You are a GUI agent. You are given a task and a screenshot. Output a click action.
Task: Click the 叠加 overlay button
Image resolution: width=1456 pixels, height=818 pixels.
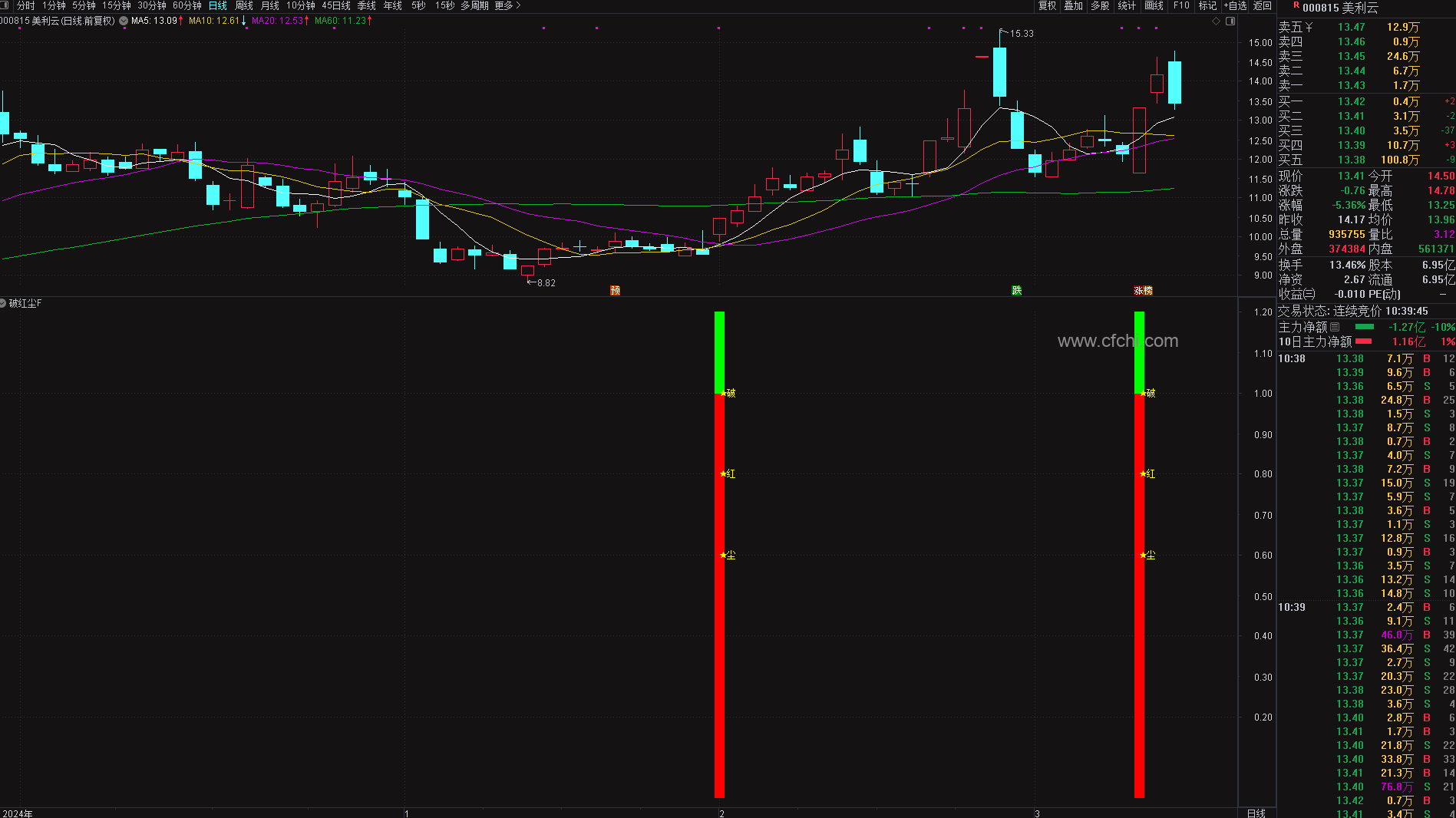(x=1074, y=5)
